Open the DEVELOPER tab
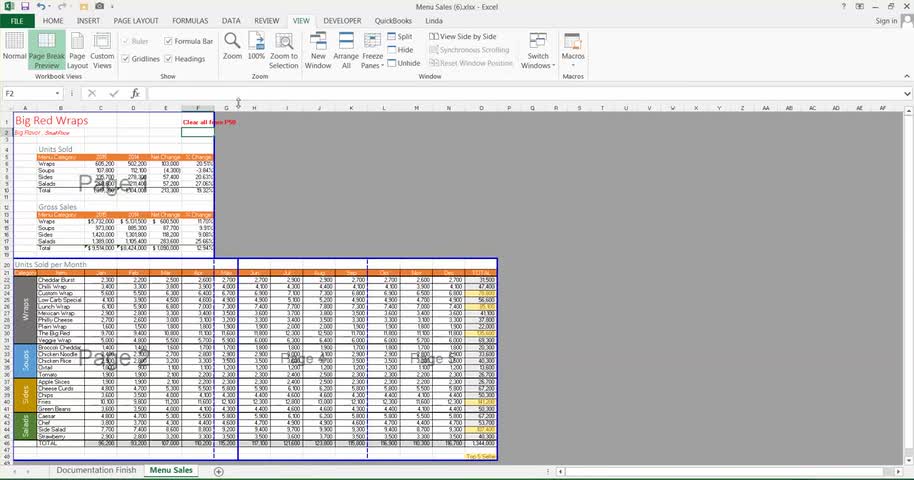Screen dimensions: 914x480 (x=342, y=21)
